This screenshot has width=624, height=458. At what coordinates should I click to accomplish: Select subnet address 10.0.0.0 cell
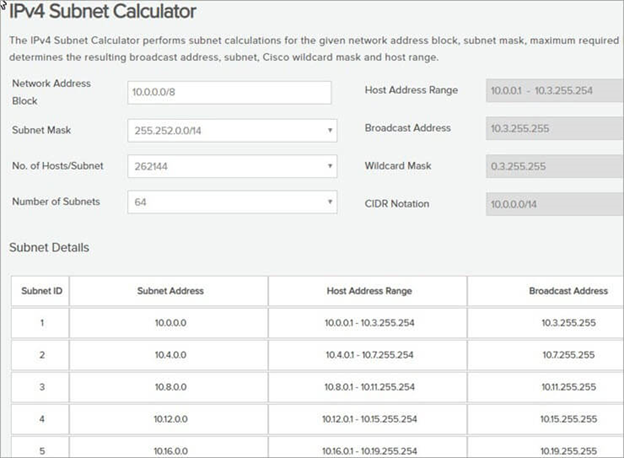point(169,325)
